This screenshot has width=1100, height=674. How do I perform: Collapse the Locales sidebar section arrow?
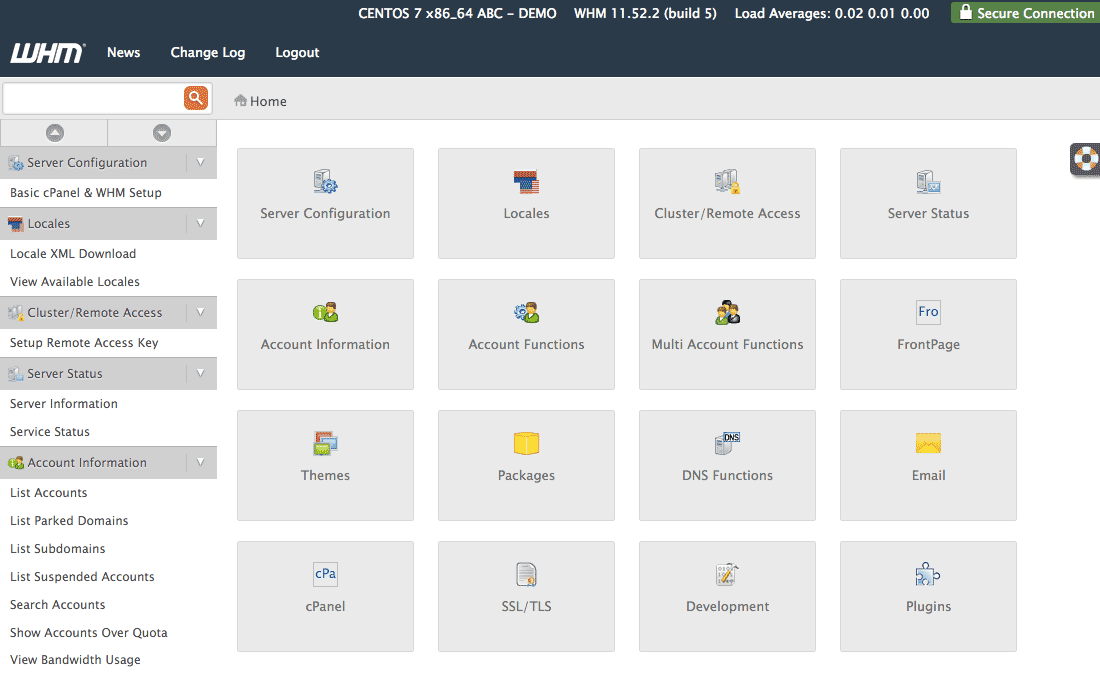pos(201,224)
